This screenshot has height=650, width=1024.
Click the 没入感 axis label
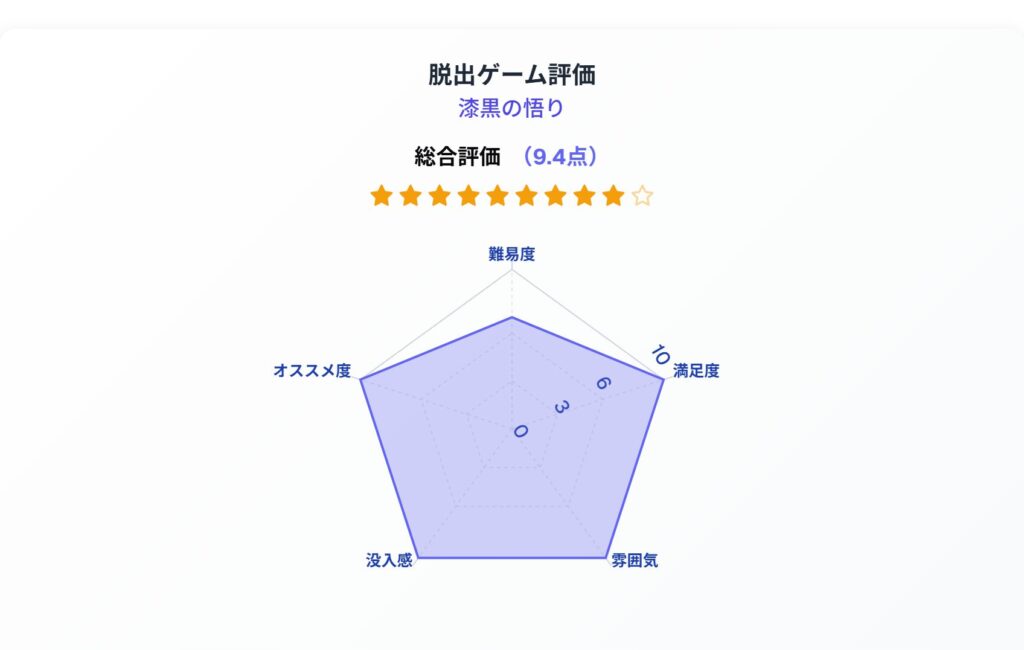pyautogui.click(x=389, y=561)
